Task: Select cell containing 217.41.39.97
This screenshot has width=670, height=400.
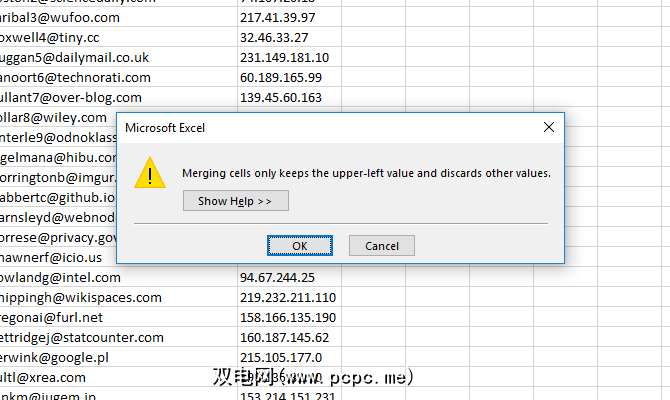Action: 276,17
